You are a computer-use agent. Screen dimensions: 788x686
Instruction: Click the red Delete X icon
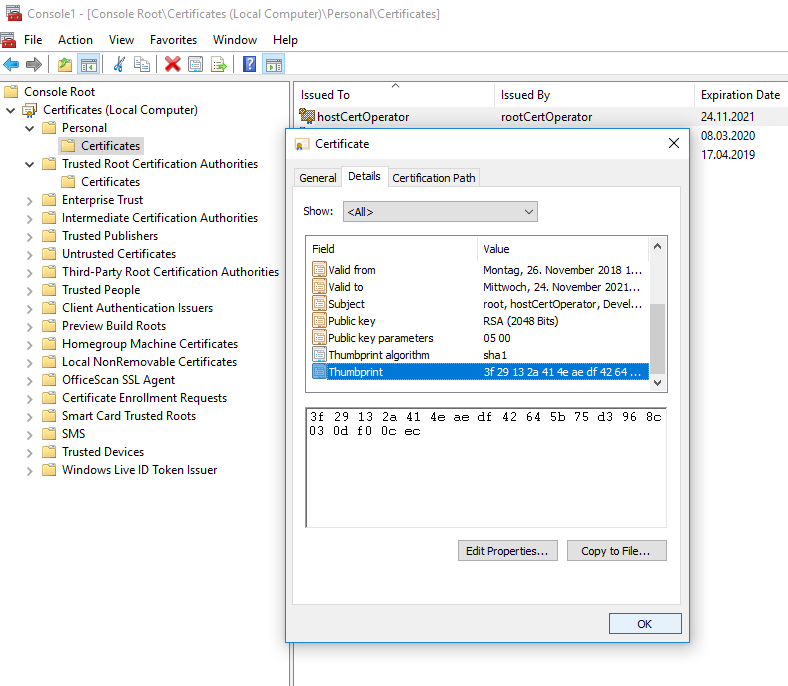(x=172, y=64)
